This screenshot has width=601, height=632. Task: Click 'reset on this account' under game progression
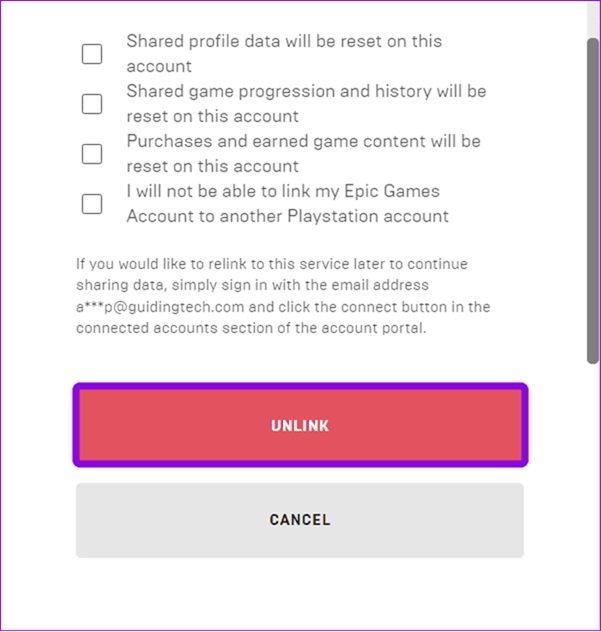click(212, 116)
